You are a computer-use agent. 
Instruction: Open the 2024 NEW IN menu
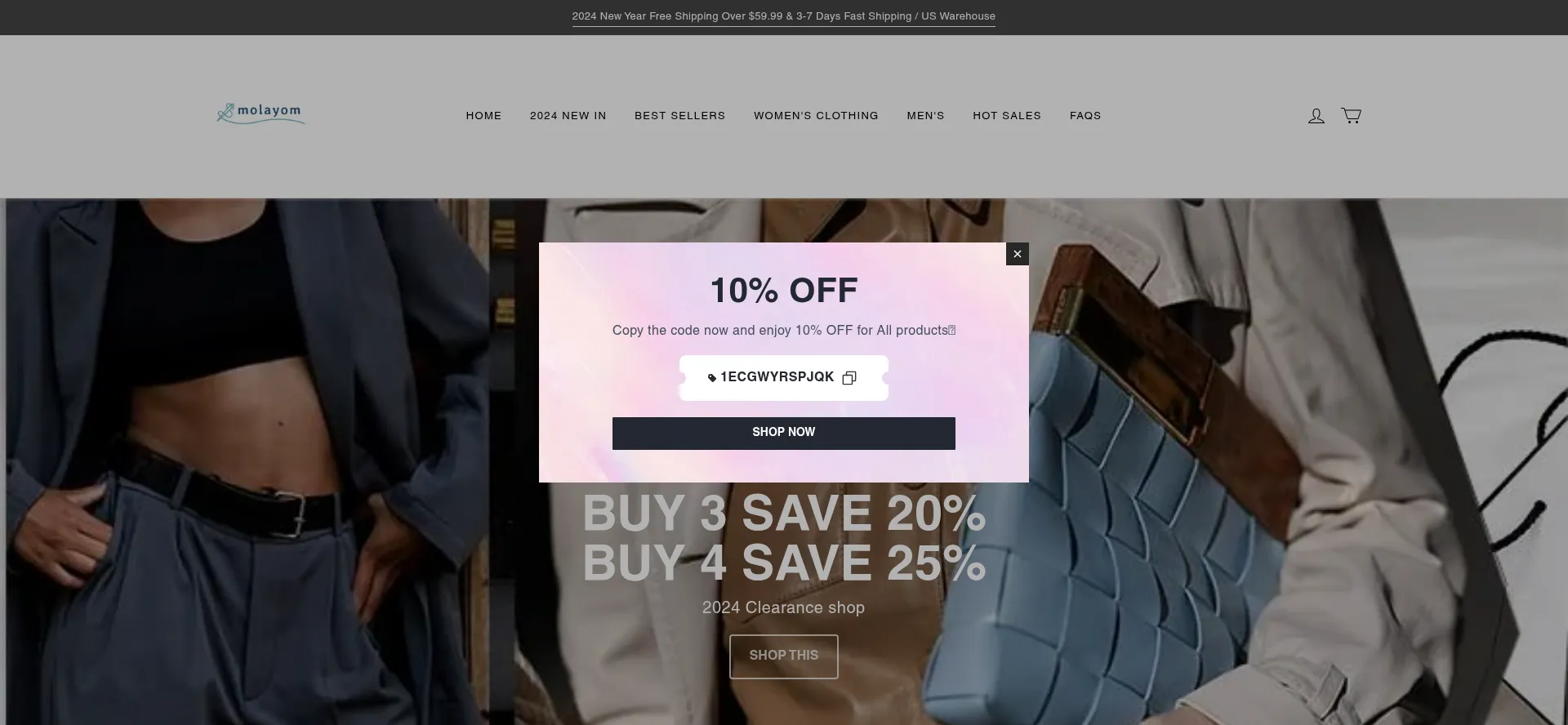click(568, 116)
